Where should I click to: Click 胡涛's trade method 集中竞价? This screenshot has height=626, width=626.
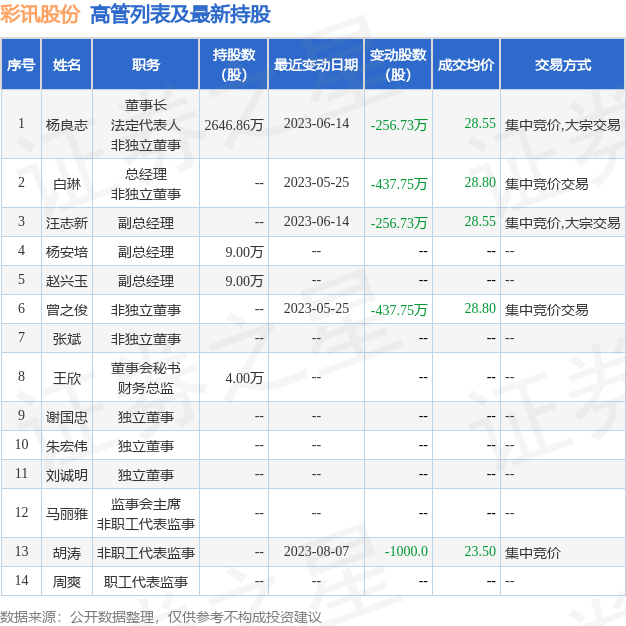(533, 553)
